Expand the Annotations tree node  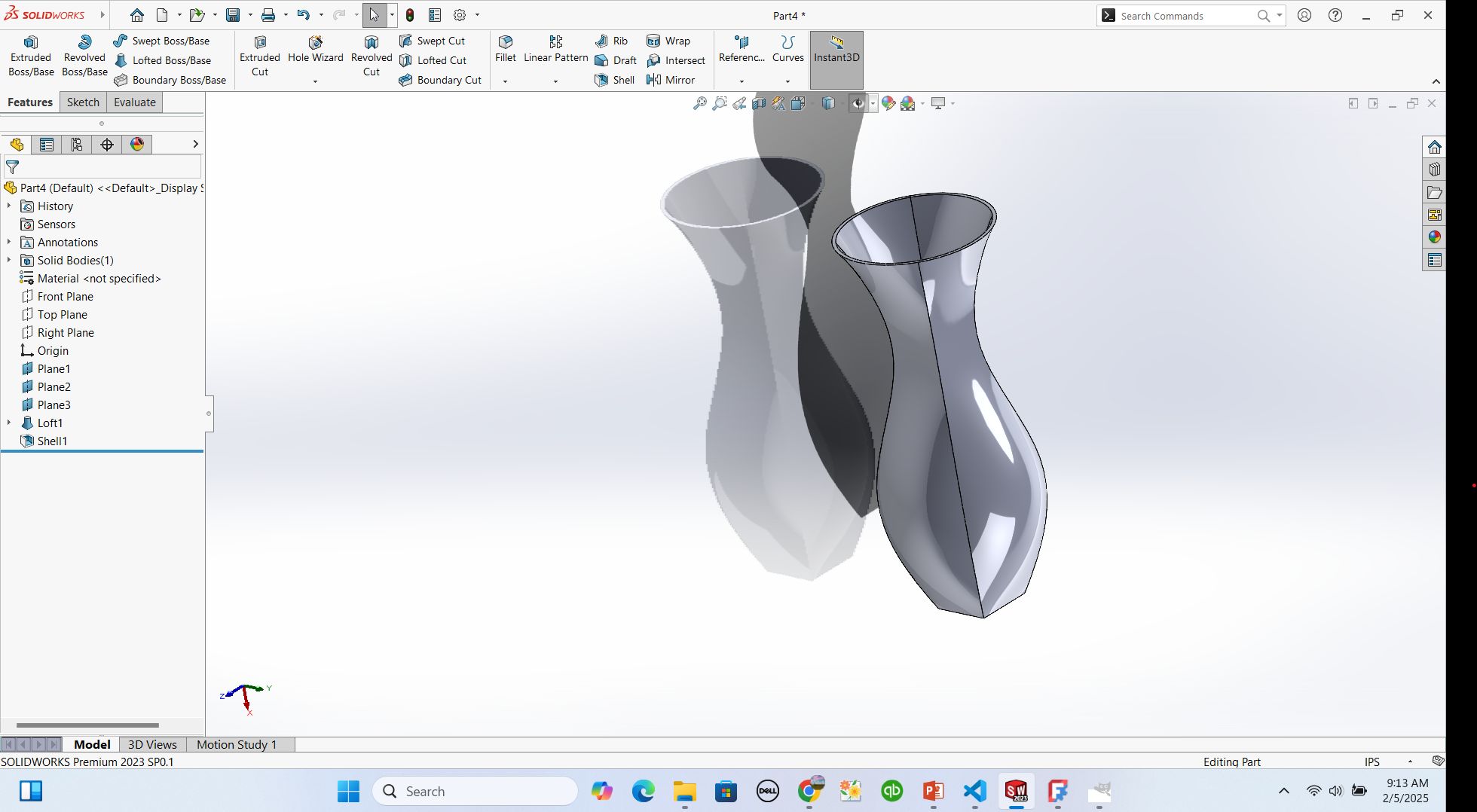pyautogui.click(x=9, y=242)
